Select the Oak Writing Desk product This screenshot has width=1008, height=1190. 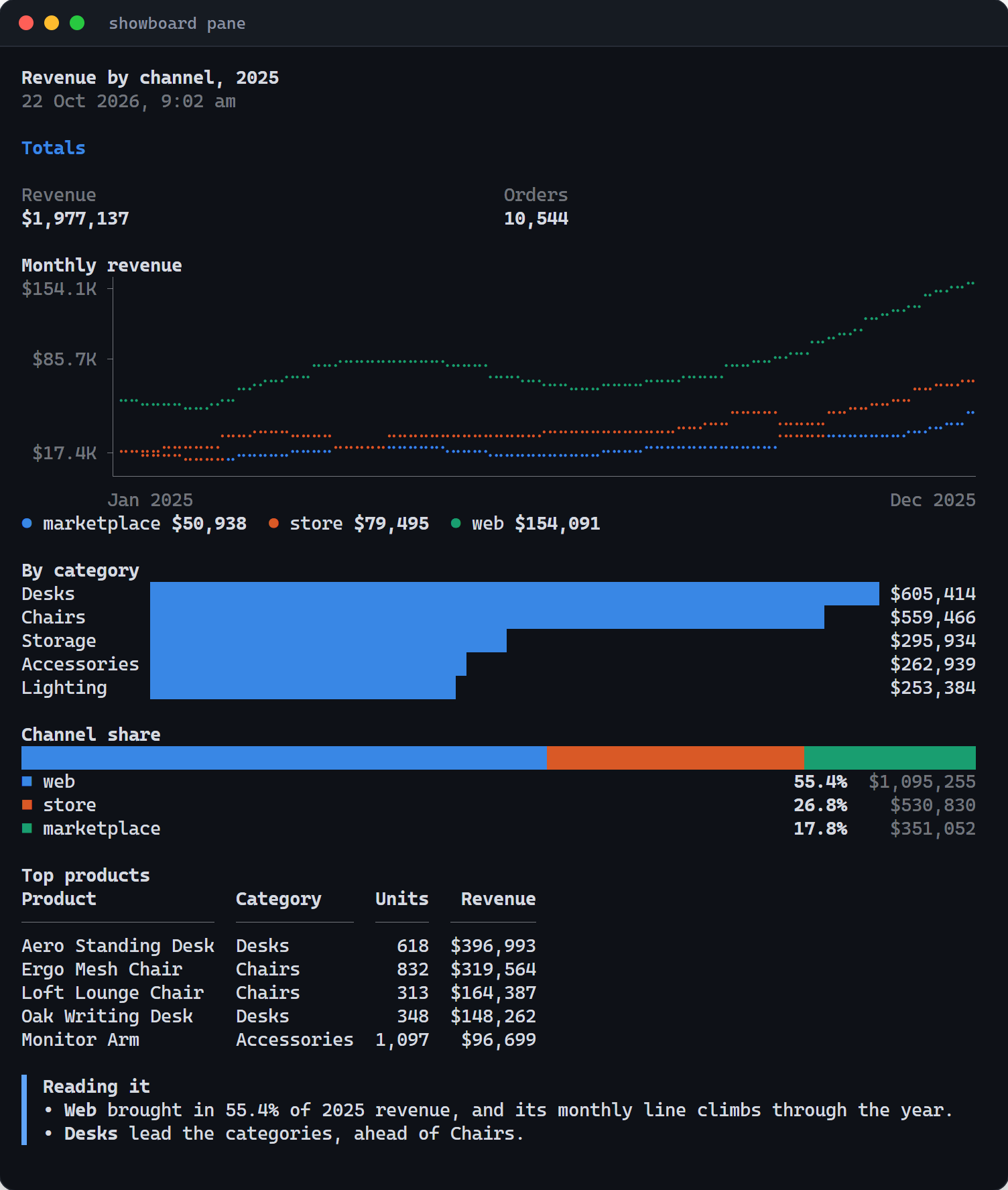(107, 1016)
